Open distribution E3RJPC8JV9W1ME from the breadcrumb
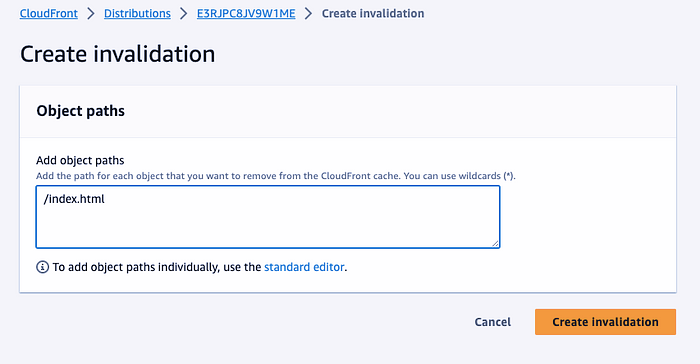 246,13
